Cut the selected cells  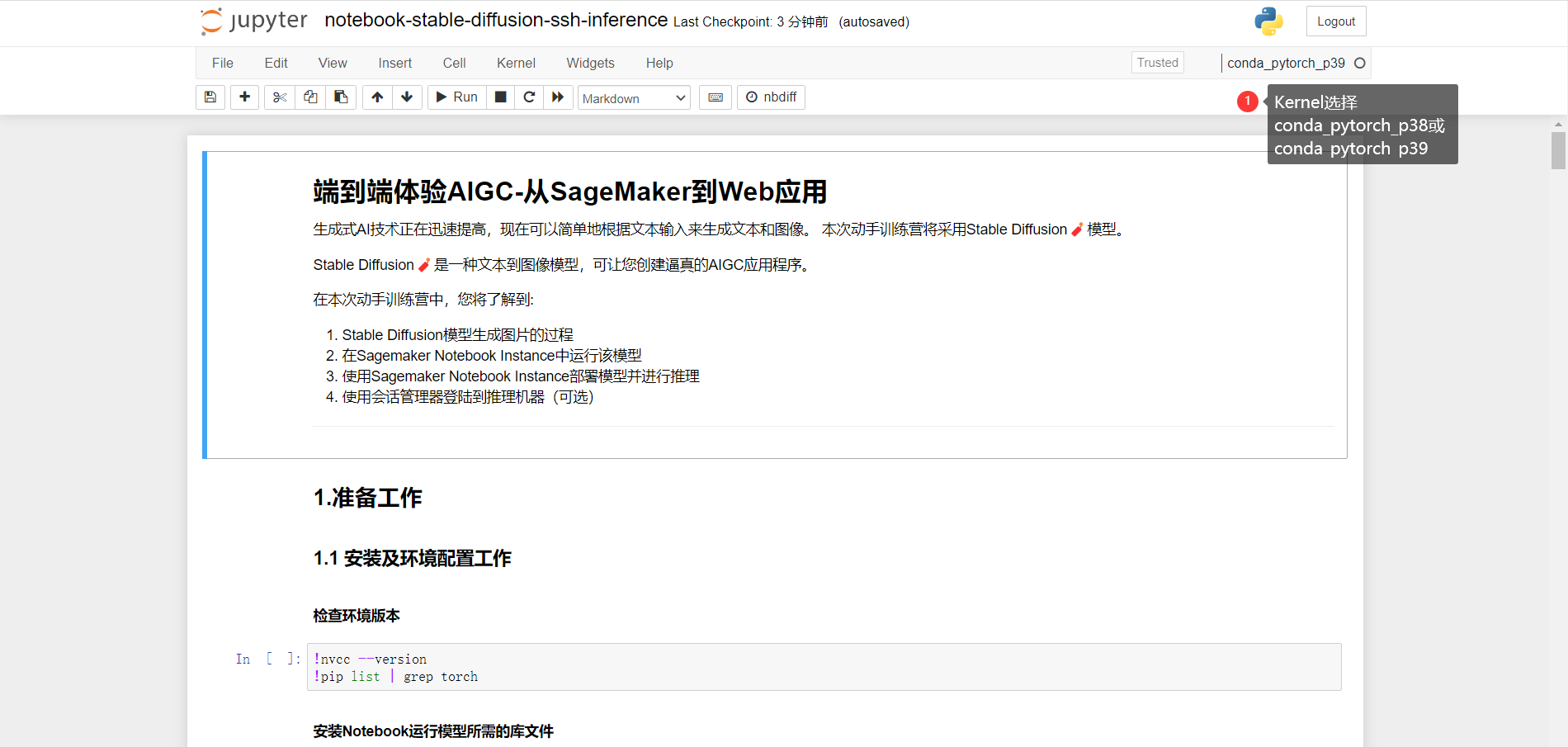point(279,97)
